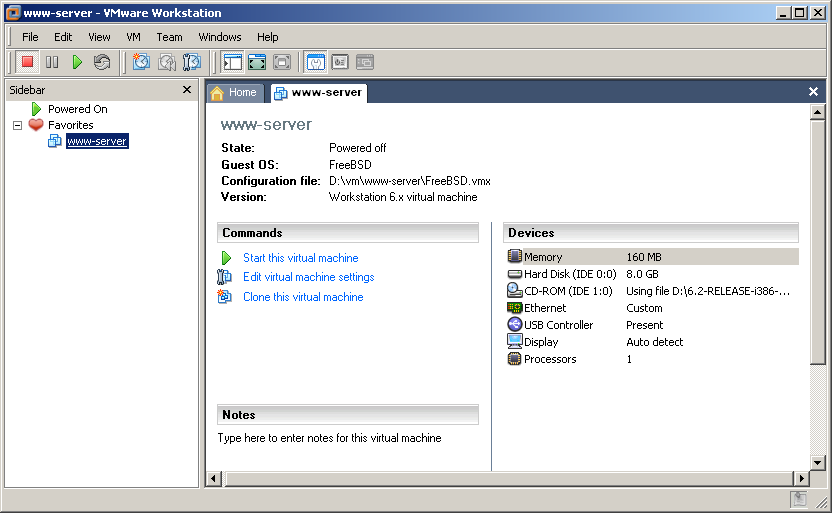
Task: Click the Quick Switch toolbar icon
Action: tap(257, 62)
